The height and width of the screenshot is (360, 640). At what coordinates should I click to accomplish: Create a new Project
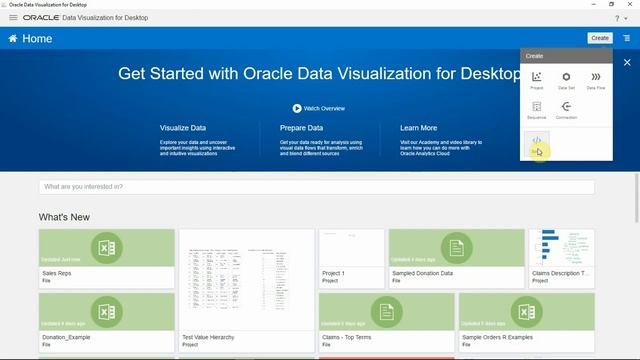pos(536,81)
